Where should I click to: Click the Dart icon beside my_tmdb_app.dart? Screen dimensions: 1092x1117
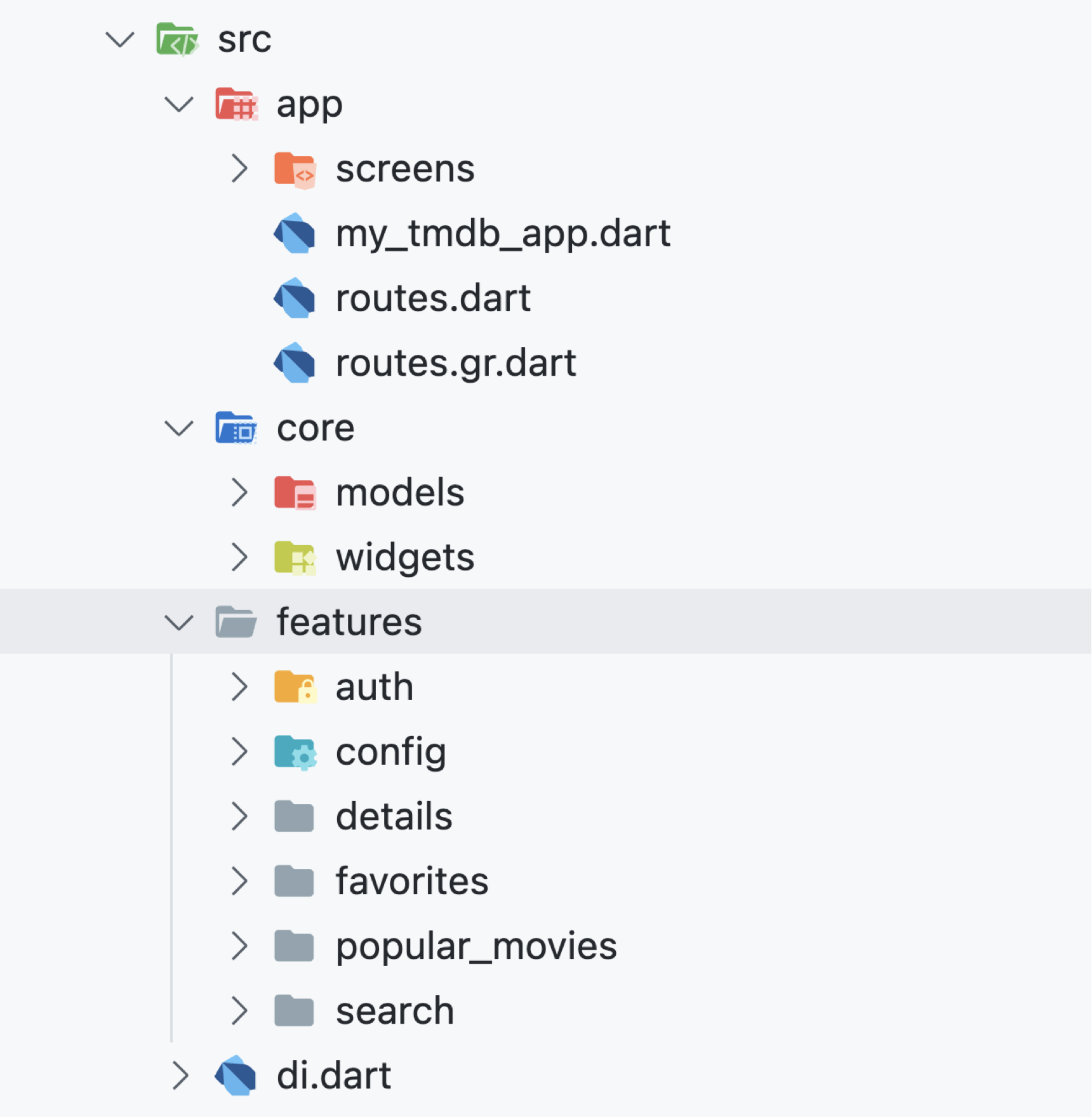(295, 234)
